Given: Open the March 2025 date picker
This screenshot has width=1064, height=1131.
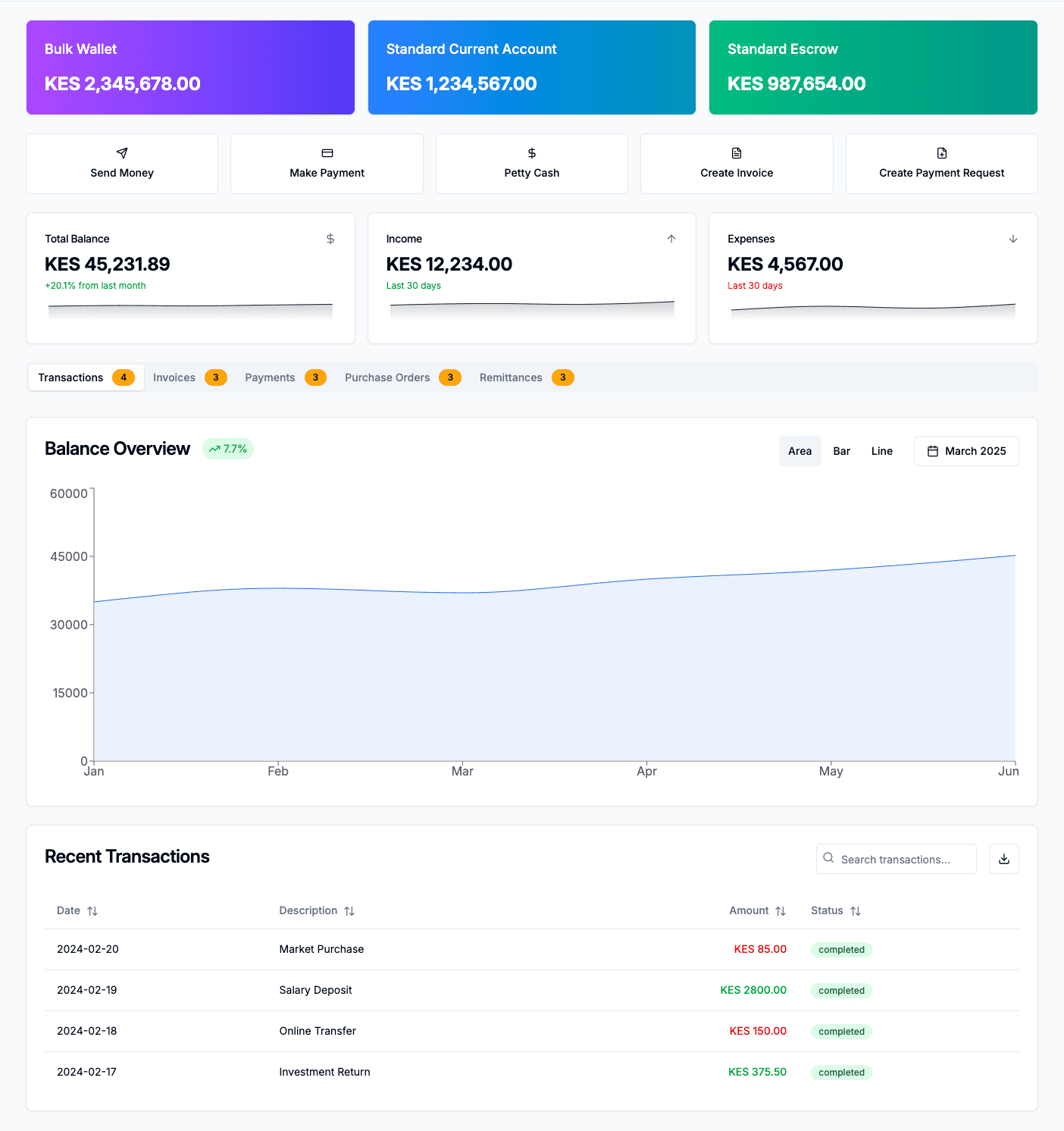Looking at the screenshot, I should click(965, 450).
